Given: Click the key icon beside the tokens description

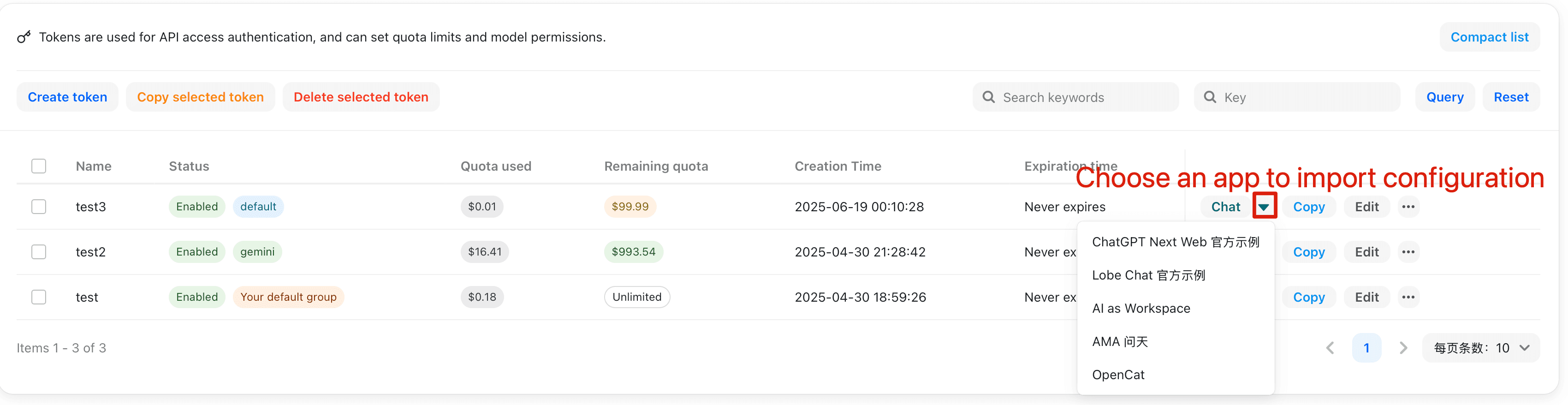Looking at the screenshot, I should coord(24,37).
